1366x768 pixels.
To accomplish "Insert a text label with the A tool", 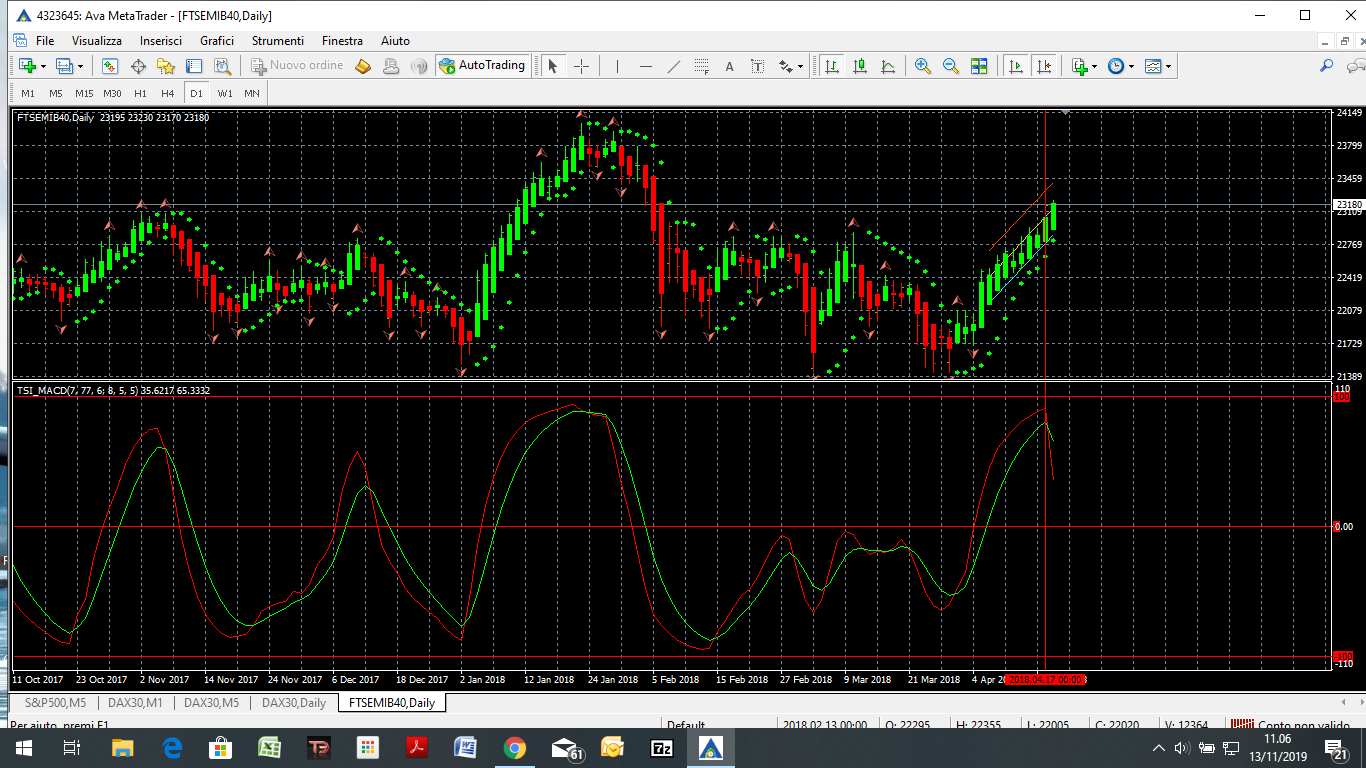I will tap(729, 66).
